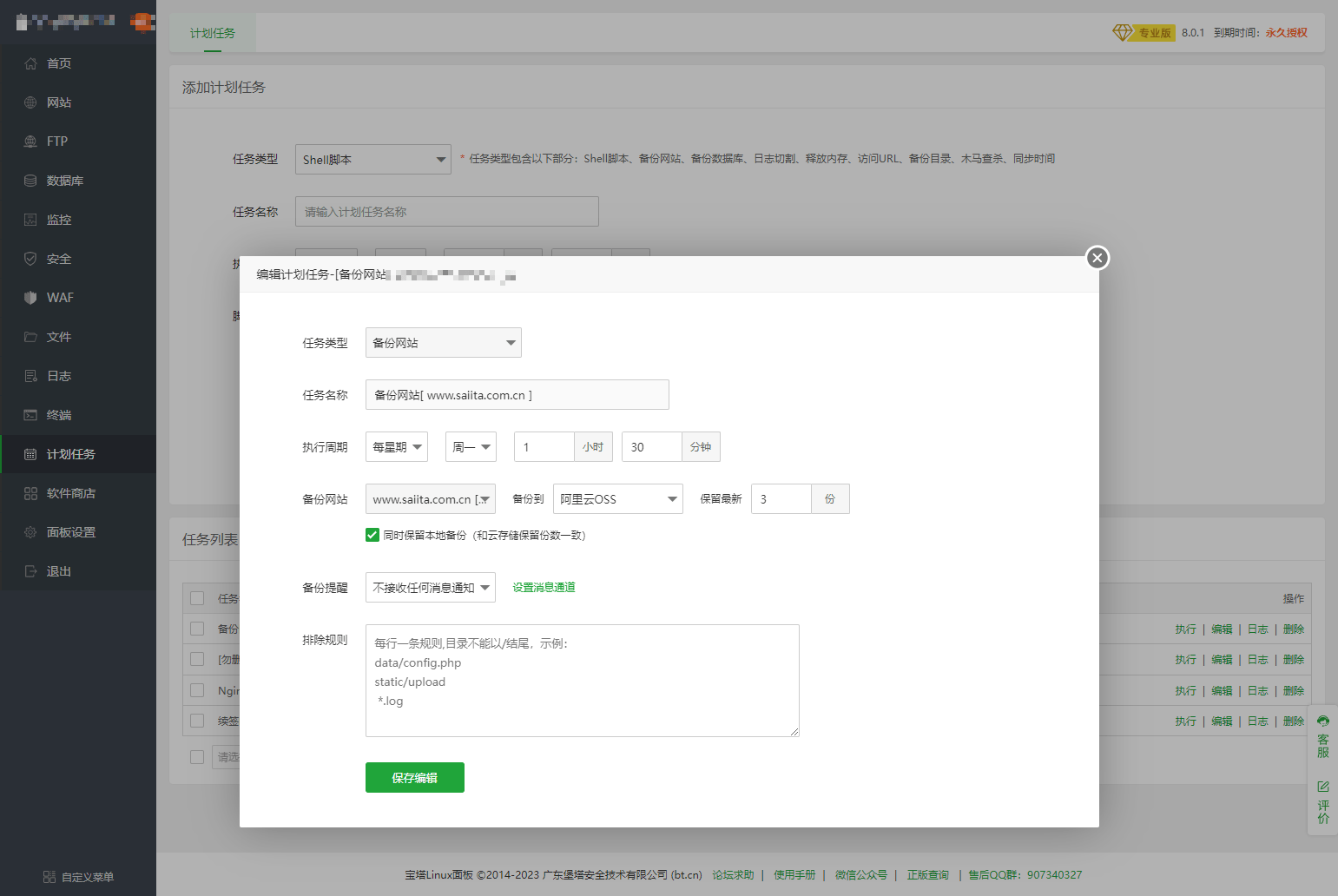Select the first task row checkbox

pyautogui.click(x=197, y=629)
